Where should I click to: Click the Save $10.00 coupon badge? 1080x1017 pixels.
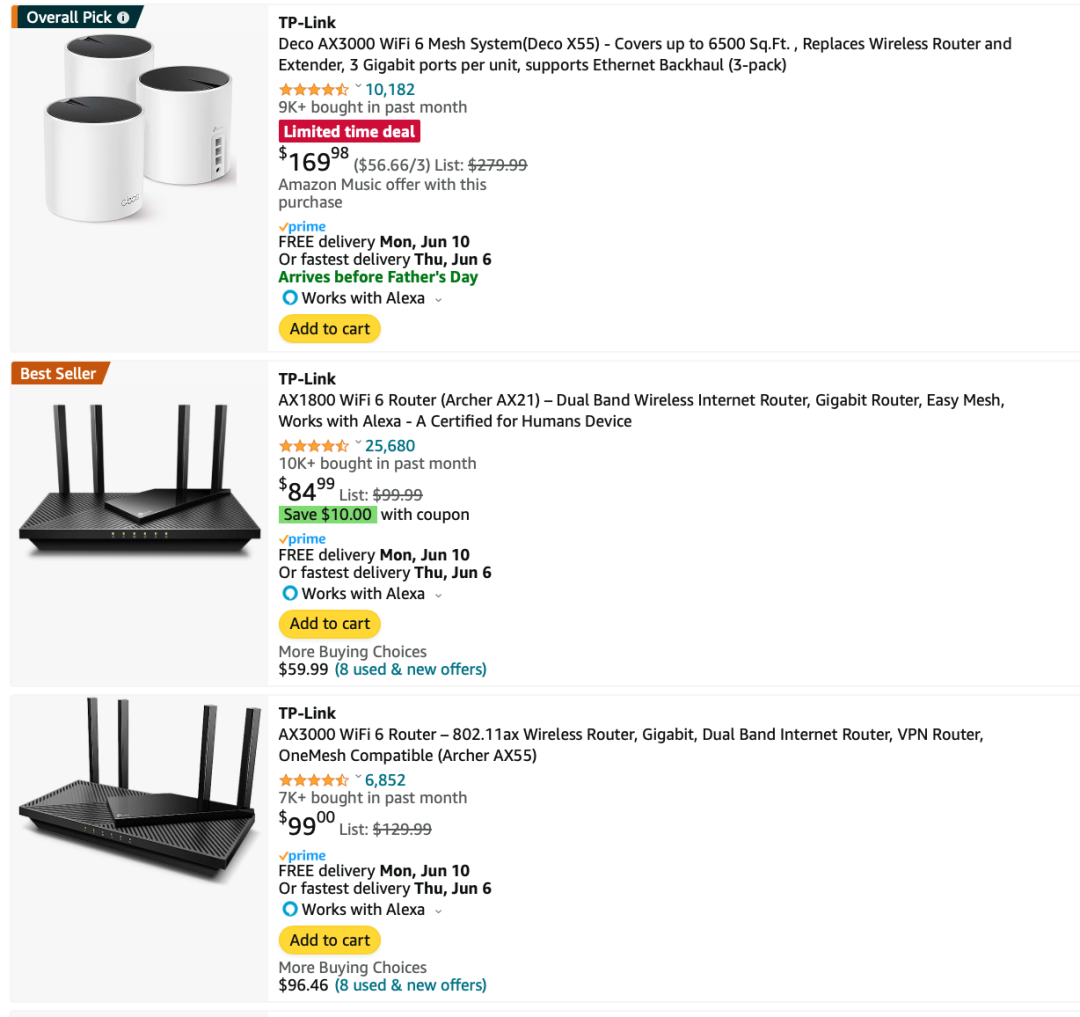328,515
